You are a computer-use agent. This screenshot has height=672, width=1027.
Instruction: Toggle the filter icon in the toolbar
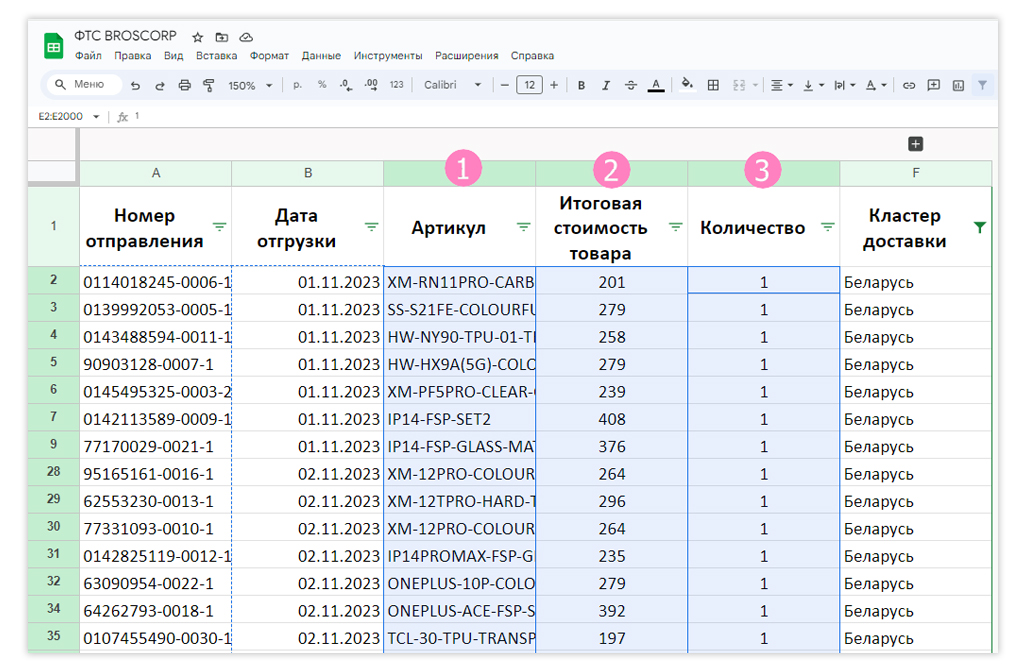pos(982,85)
